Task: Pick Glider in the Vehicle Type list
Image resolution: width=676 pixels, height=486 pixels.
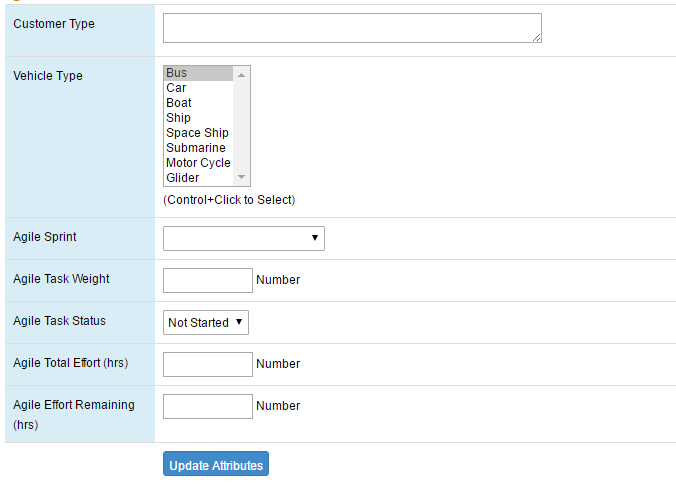Action: [x=198, y=178]
